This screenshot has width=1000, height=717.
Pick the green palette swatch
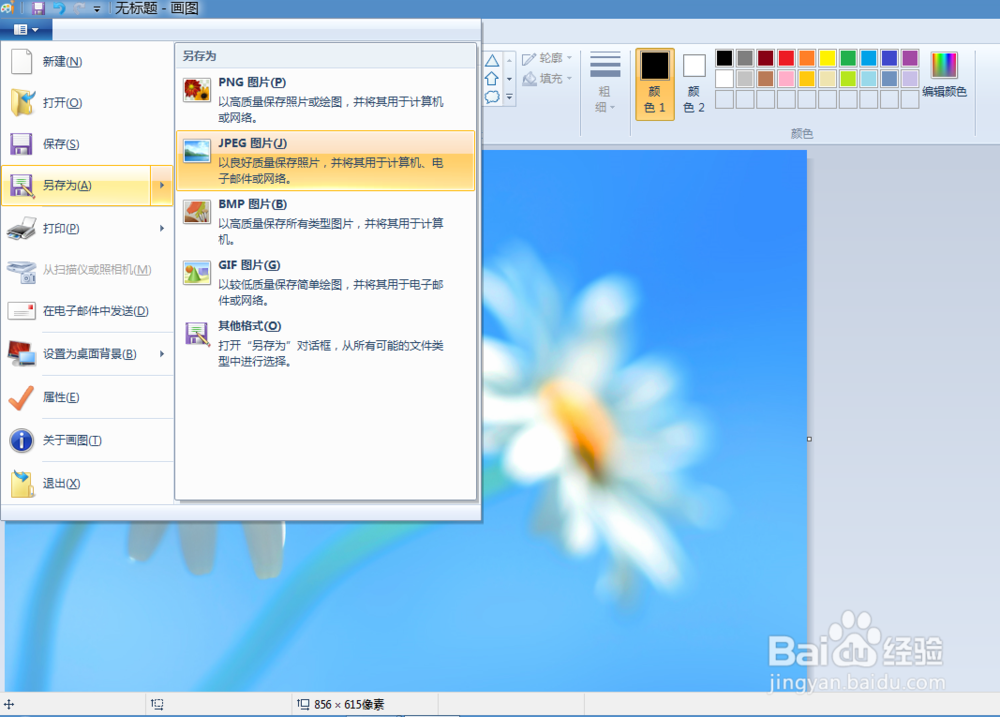848,58
